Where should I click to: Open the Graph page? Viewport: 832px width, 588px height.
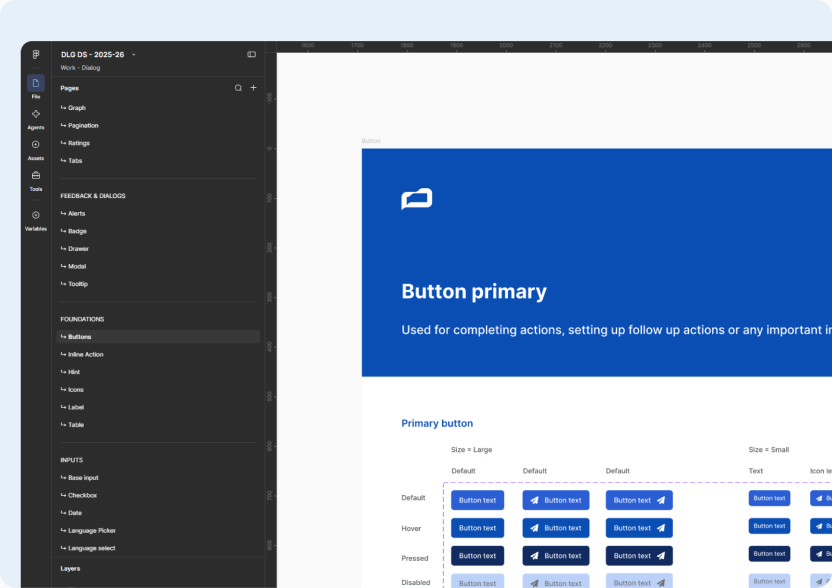point(158,108)
